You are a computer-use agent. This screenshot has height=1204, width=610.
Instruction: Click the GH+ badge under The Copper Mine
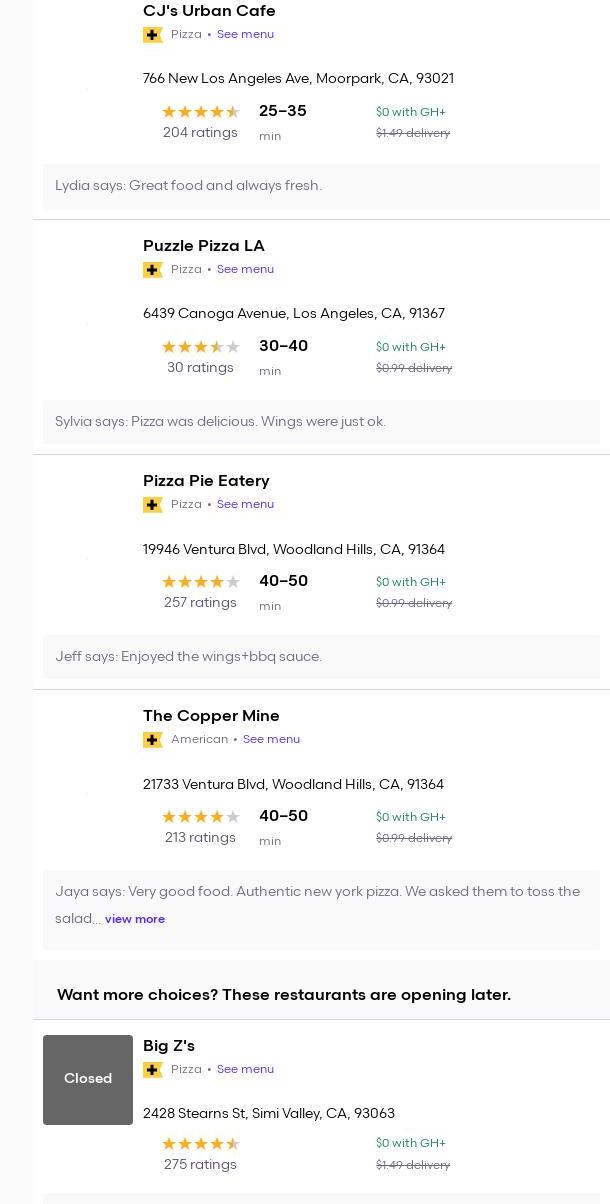coord(153,740)
